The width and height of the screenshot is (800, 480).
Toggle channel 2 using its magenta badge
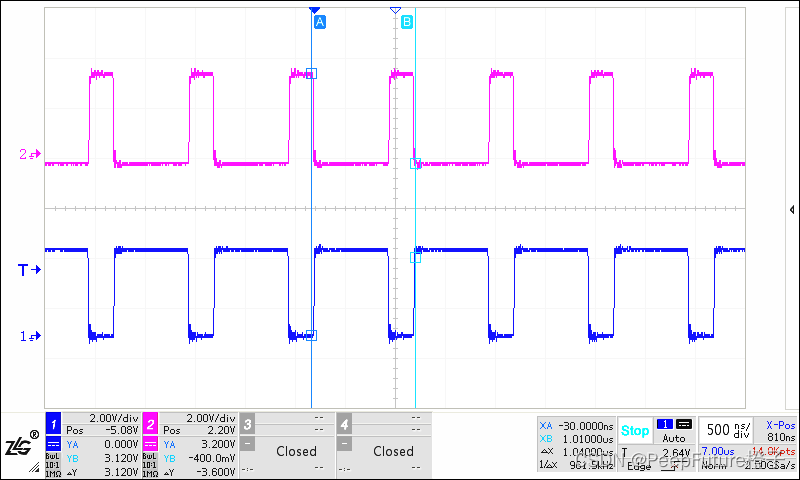[151, 424]
